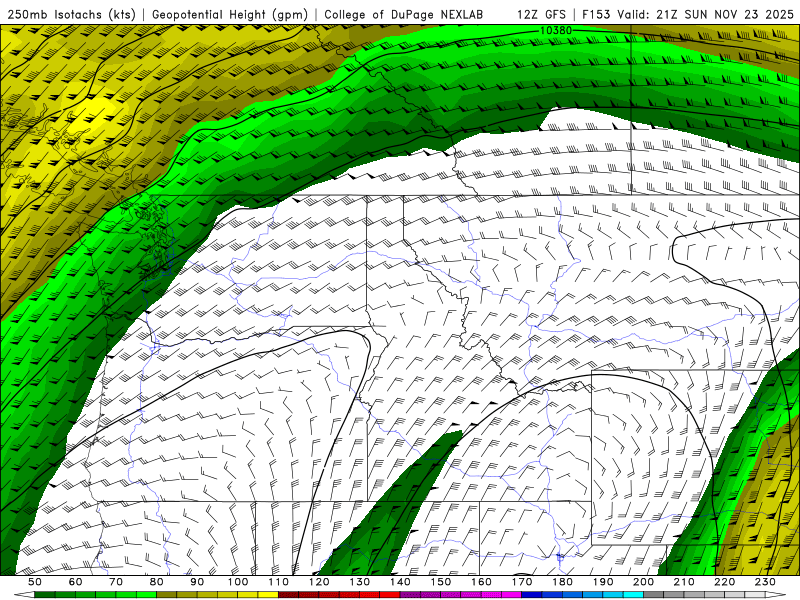The image size is (800, 600).
Task: Click the legend value 70
Action: click(x=116, y=582)
